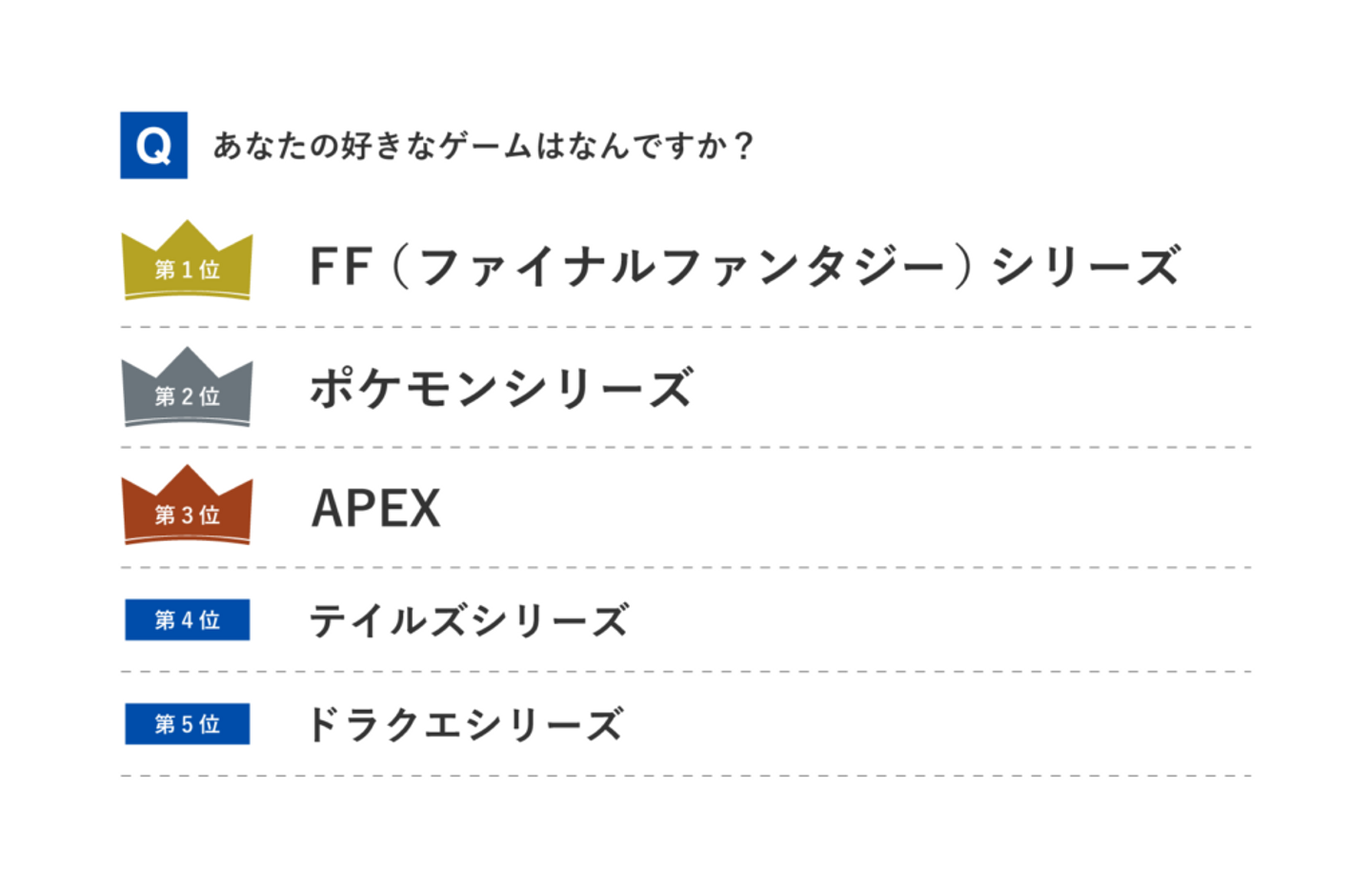Click the bronze 第3位 crown badge
The height and width of the screenshot is (888, 1372).
coord(187,509)
